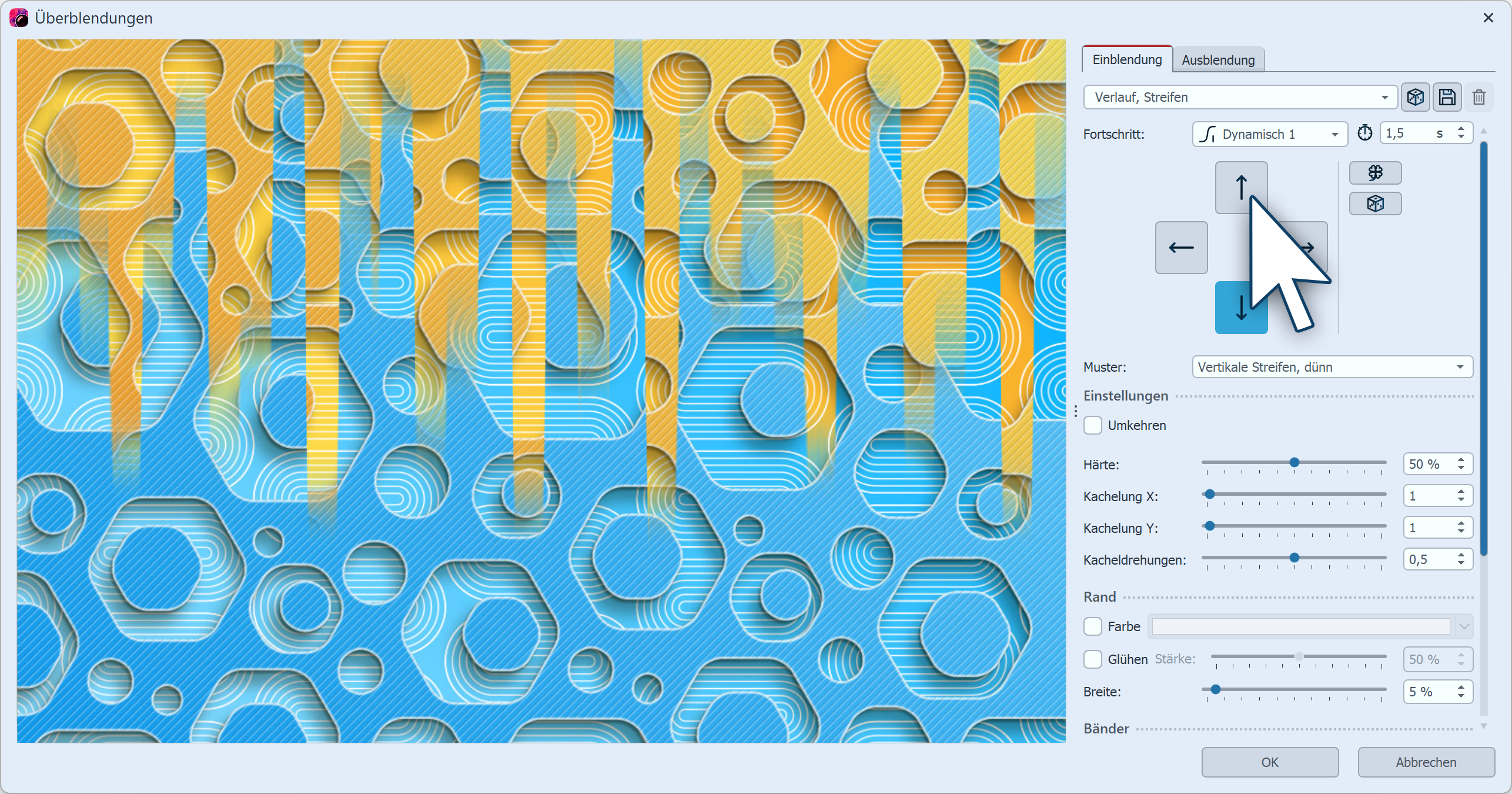Save the transition preset with disk icon
Viewport: 1512px width, 794px height.
click(x=1447, y=97)
